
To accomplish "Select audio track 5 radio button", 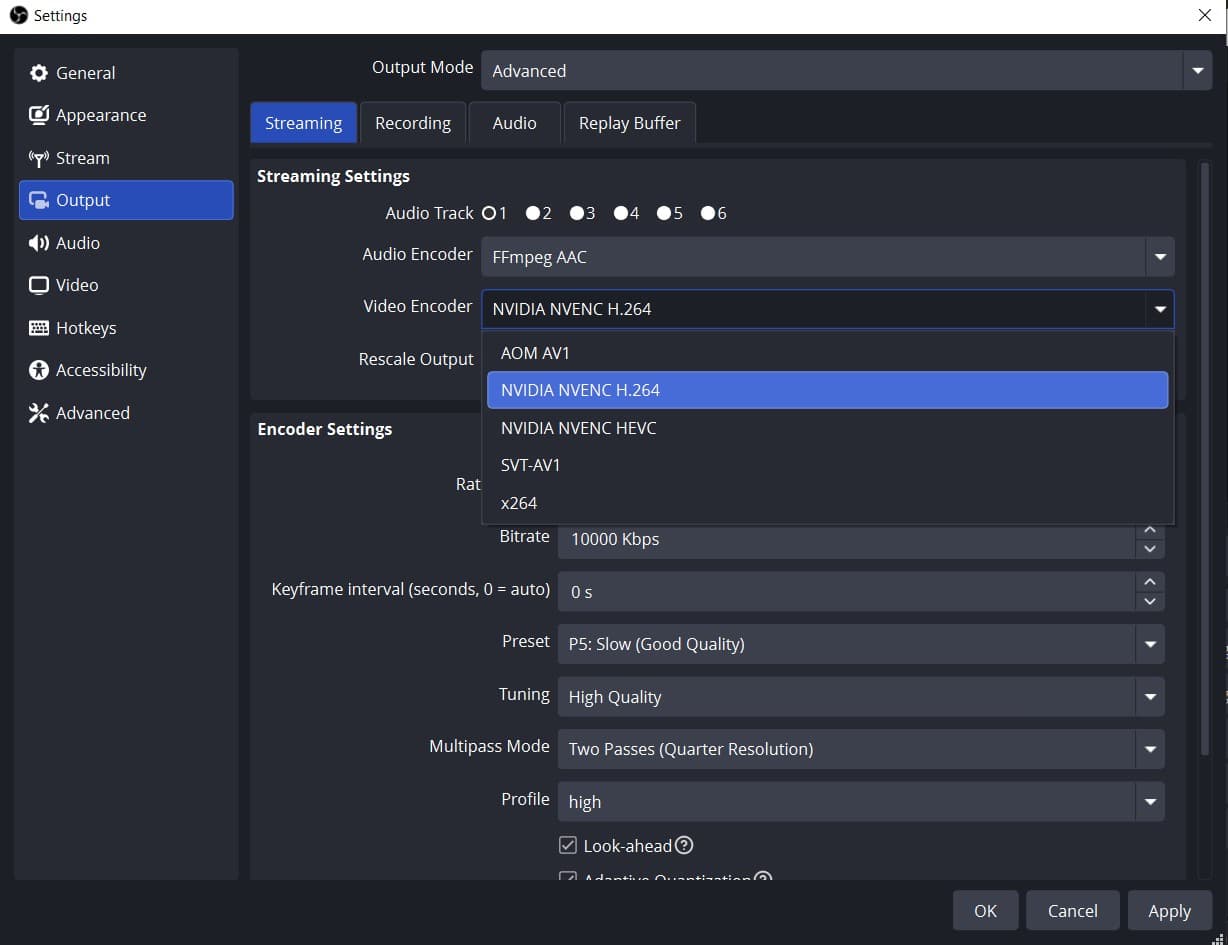I will (664, 213).
